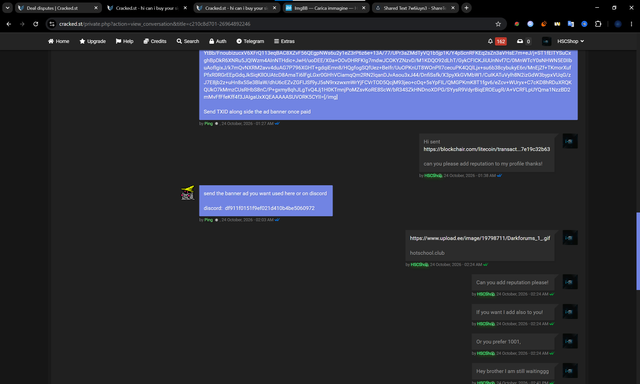Open the Credits menu item
Viewport: 640px width, 384px height.
[155, 41]
